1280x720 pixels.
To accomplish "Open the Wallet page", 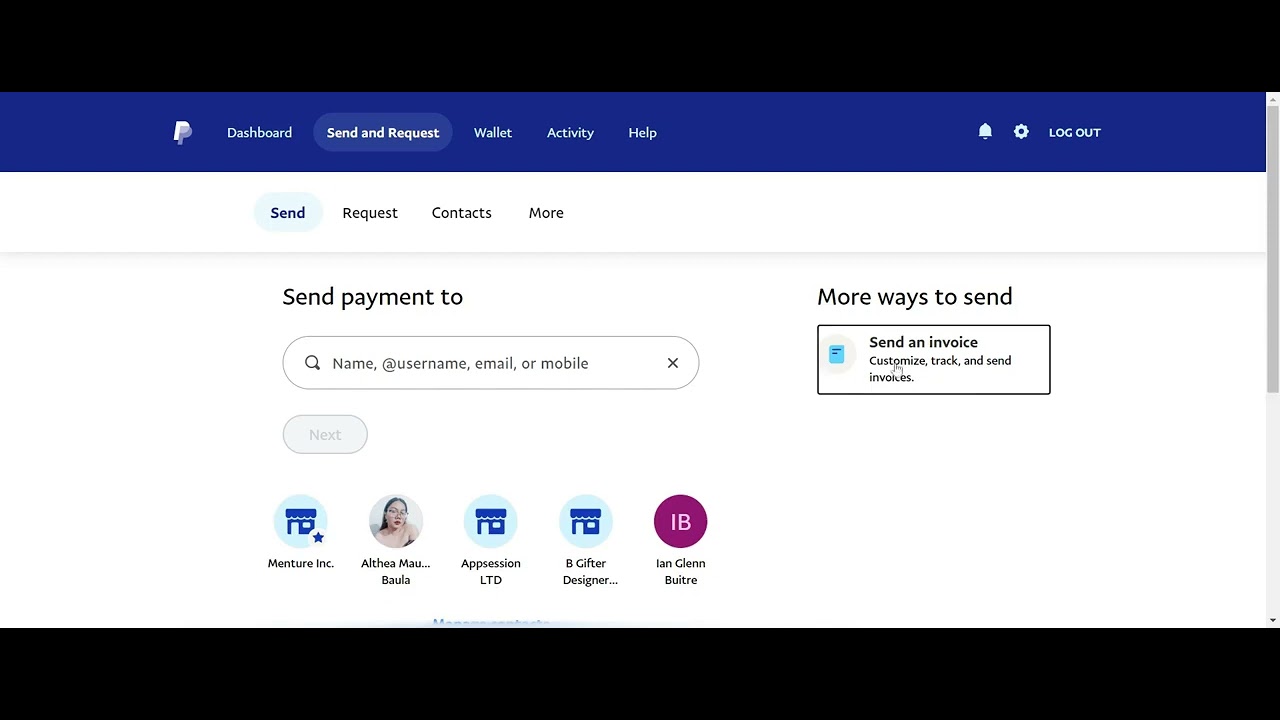I will point(493,132).
